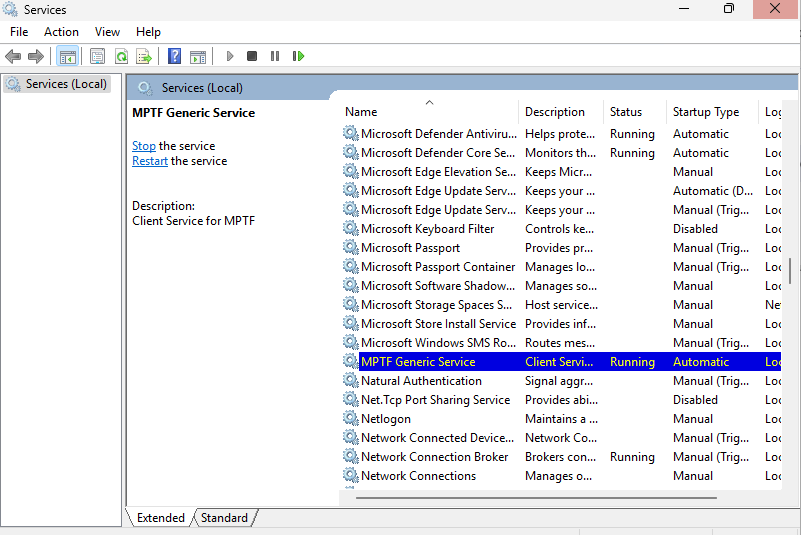Sort by Status column header
801x535 pixels.
(626, 112)
